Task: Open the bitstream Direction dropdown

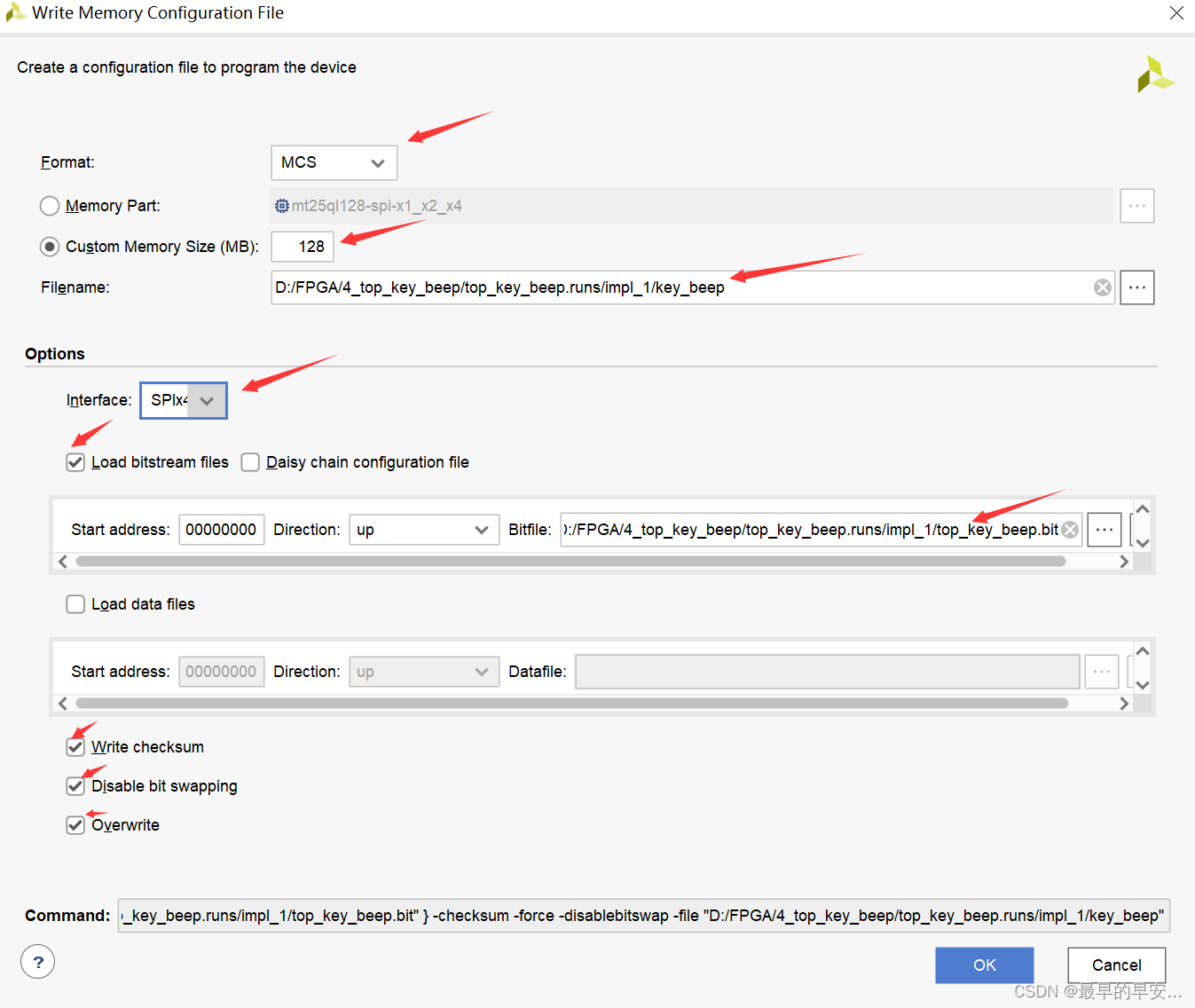Action: tap(422, 530)
